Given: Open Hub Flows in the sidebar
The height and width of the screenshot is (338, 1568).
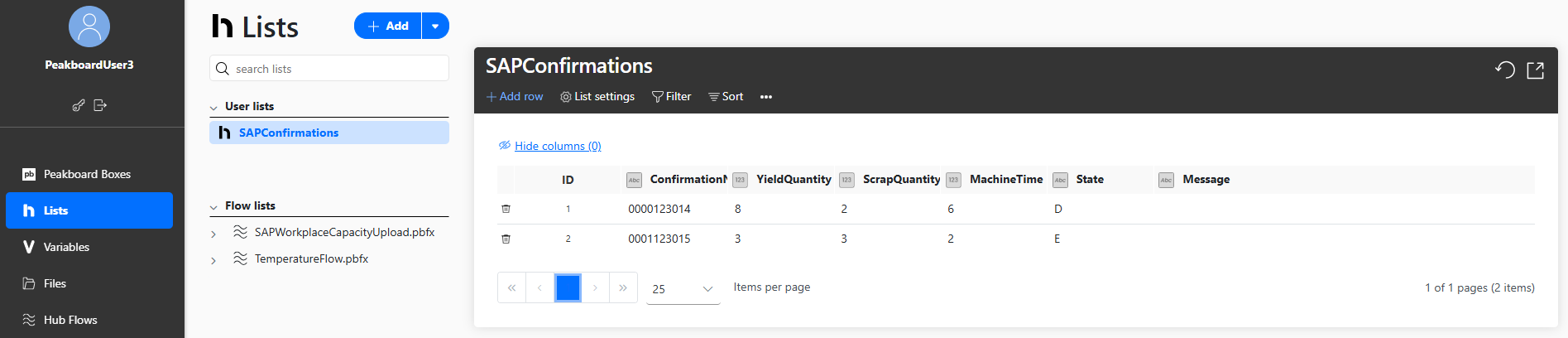Looking at the screenshot, I should click(x=89, y=320).
